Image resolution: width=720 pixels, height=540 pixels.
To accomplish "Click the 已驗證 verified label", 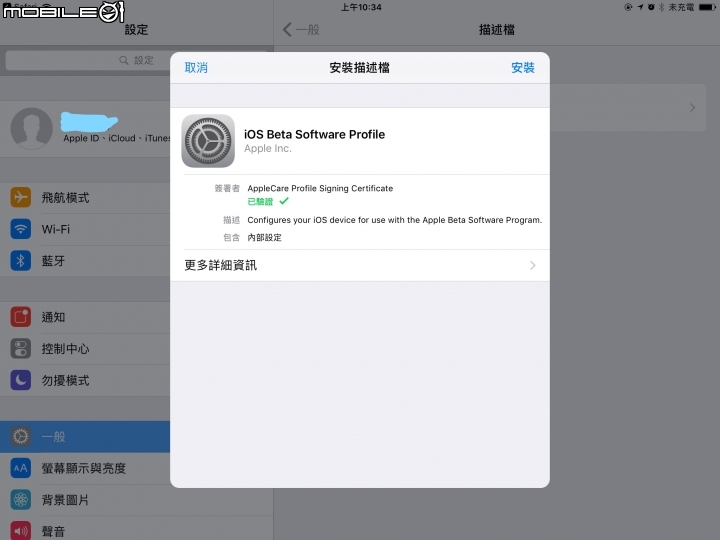I will [260, 201].
